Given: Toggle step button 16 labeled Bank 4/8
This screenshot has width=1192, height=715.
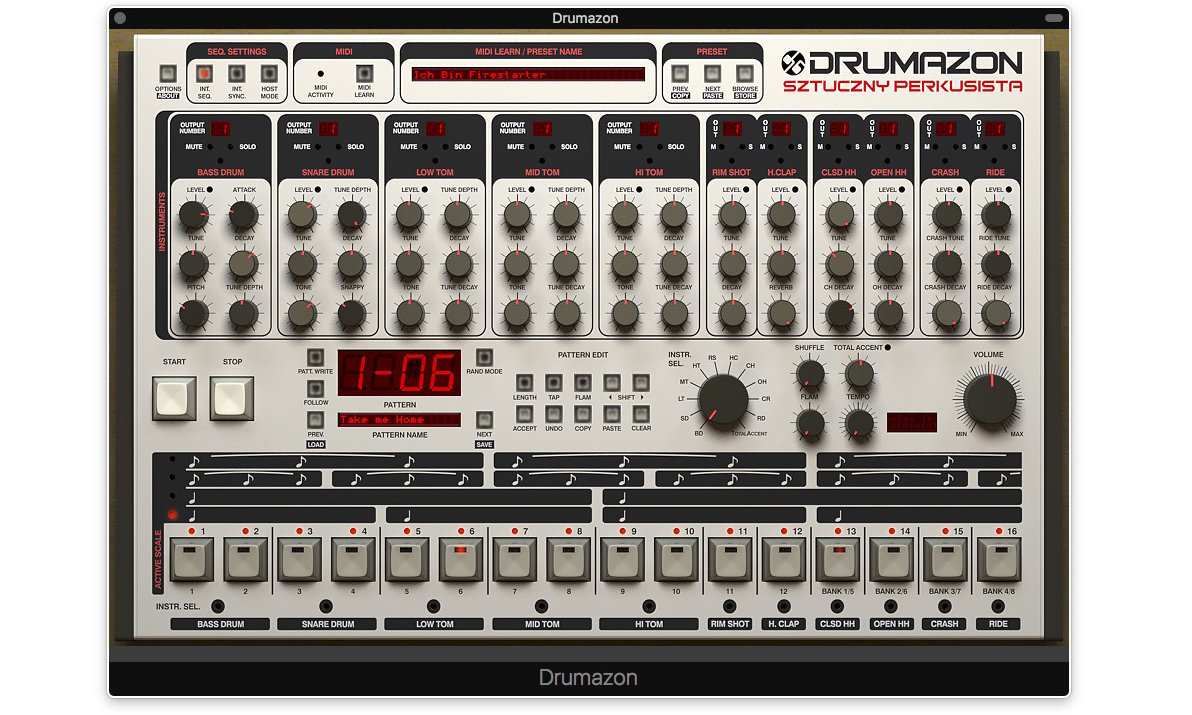Looking at the screenshot, I should click(x=998, y=560).
